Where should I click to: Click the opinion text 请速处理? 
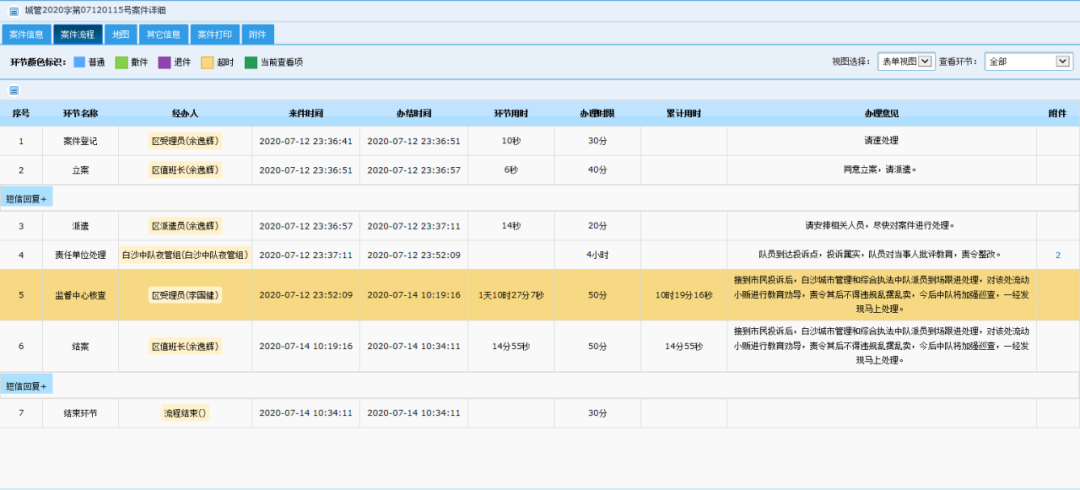(x=882, y=141)
